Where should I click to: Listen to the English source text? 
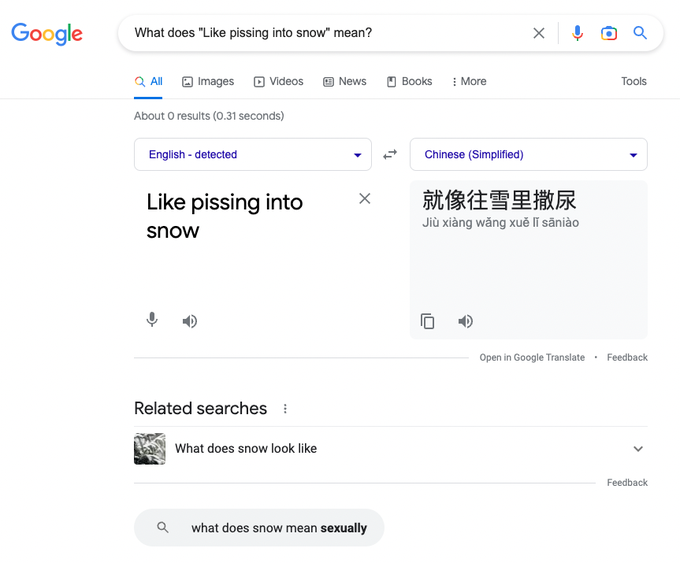pyautogui.click(x=190, y=321)
